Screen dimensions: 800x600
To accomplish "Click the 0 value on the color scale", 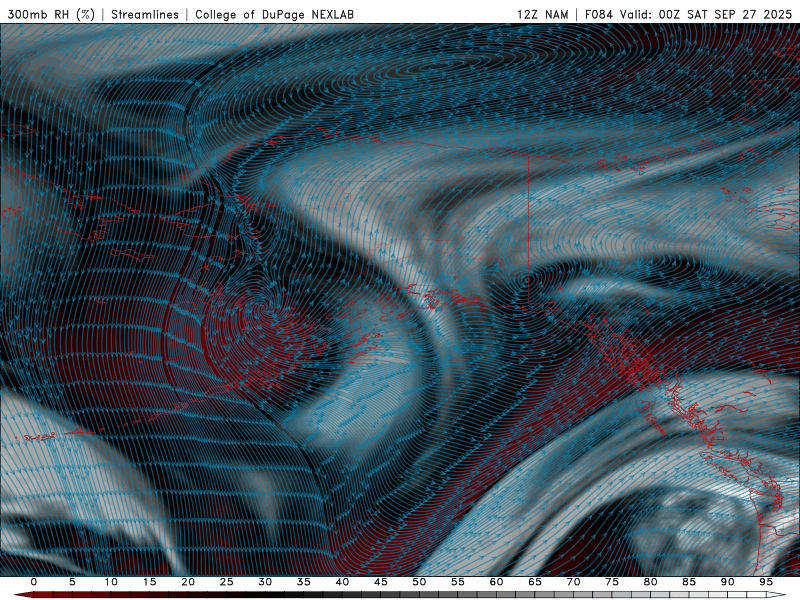I will pyautogui.click(x=34, y=582).
